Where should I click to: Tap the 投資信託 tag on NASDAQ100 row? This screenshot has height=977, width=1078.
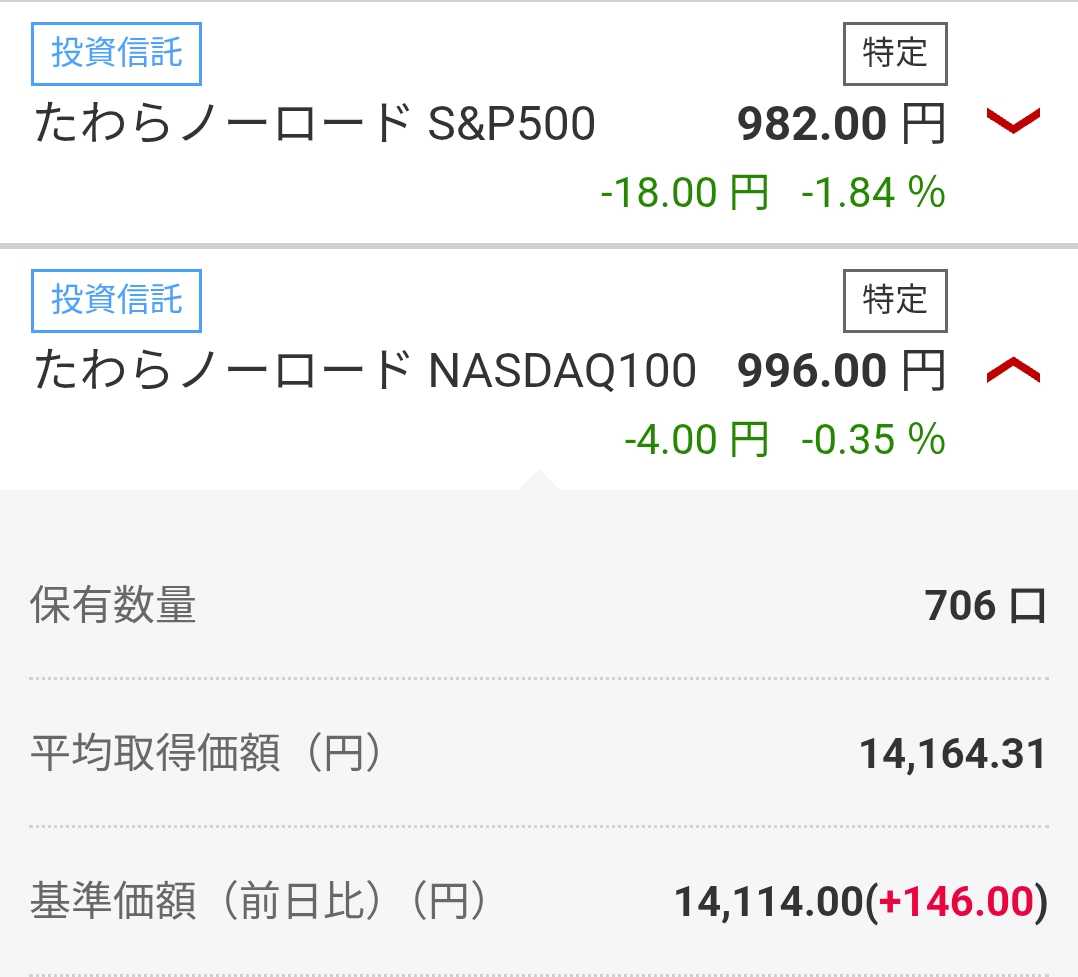click(x=117, y=300)
